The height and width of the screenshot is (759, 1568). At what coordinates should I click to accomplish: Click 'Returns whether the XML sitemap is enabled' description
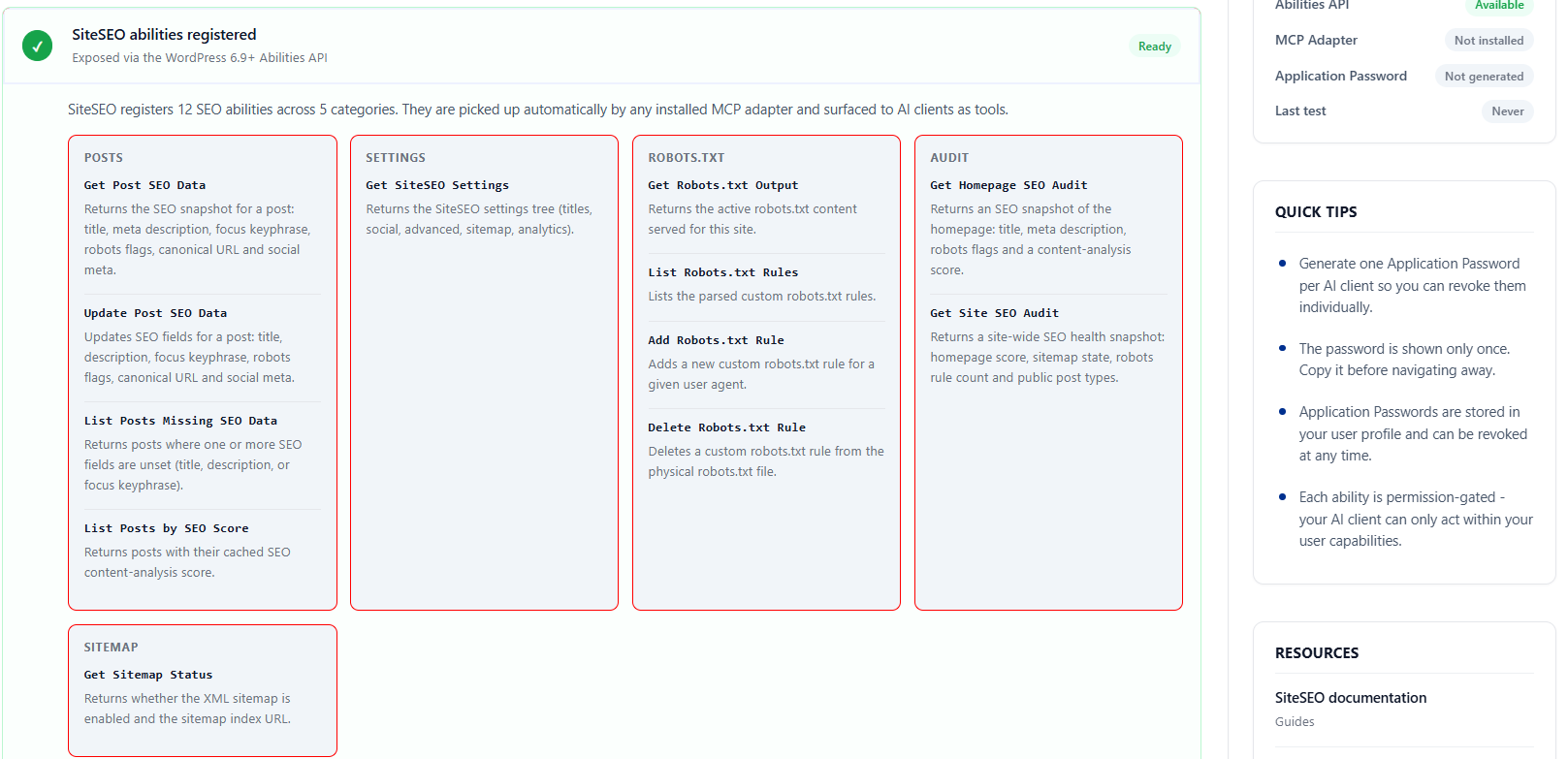[187, 709]
